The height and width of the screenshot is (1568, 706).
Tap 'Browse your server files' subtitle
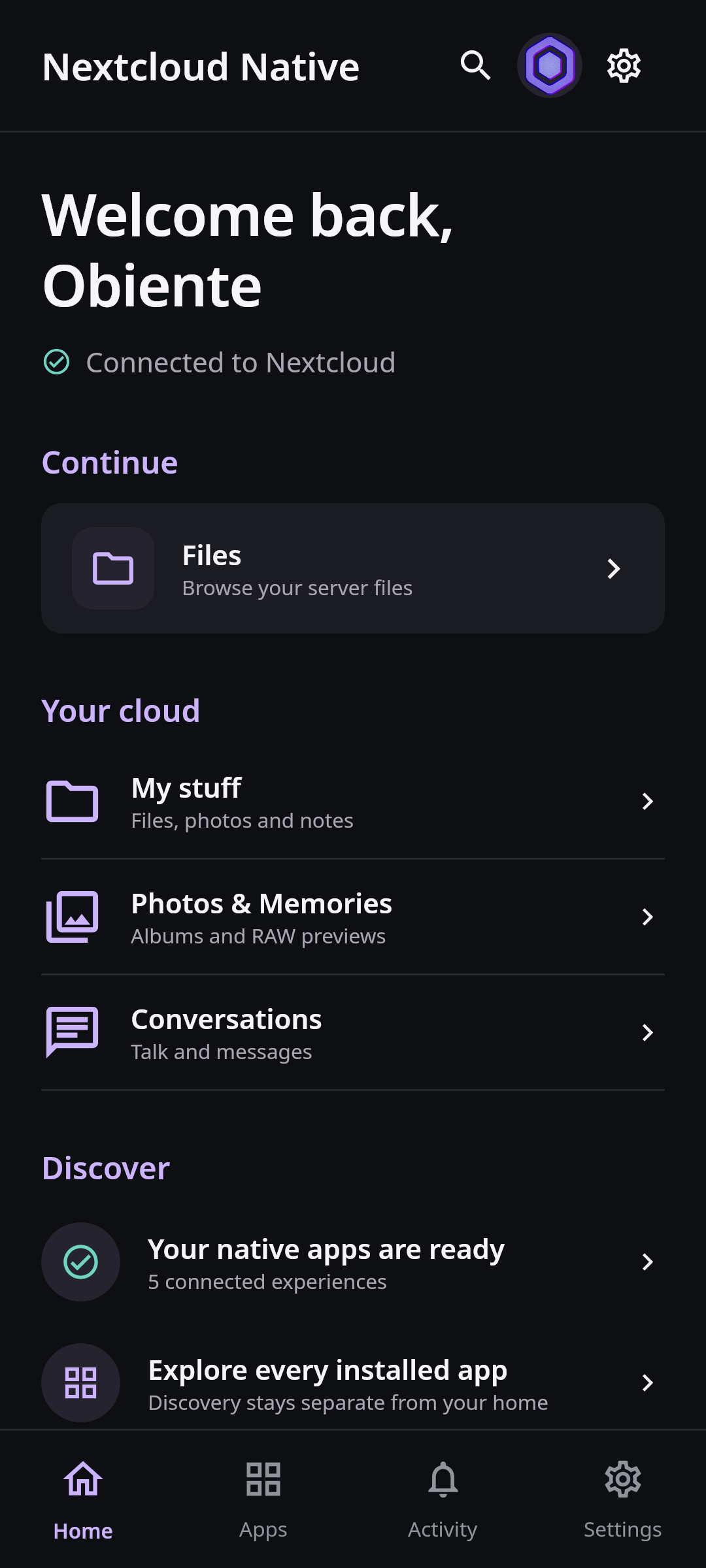point(297,588)
